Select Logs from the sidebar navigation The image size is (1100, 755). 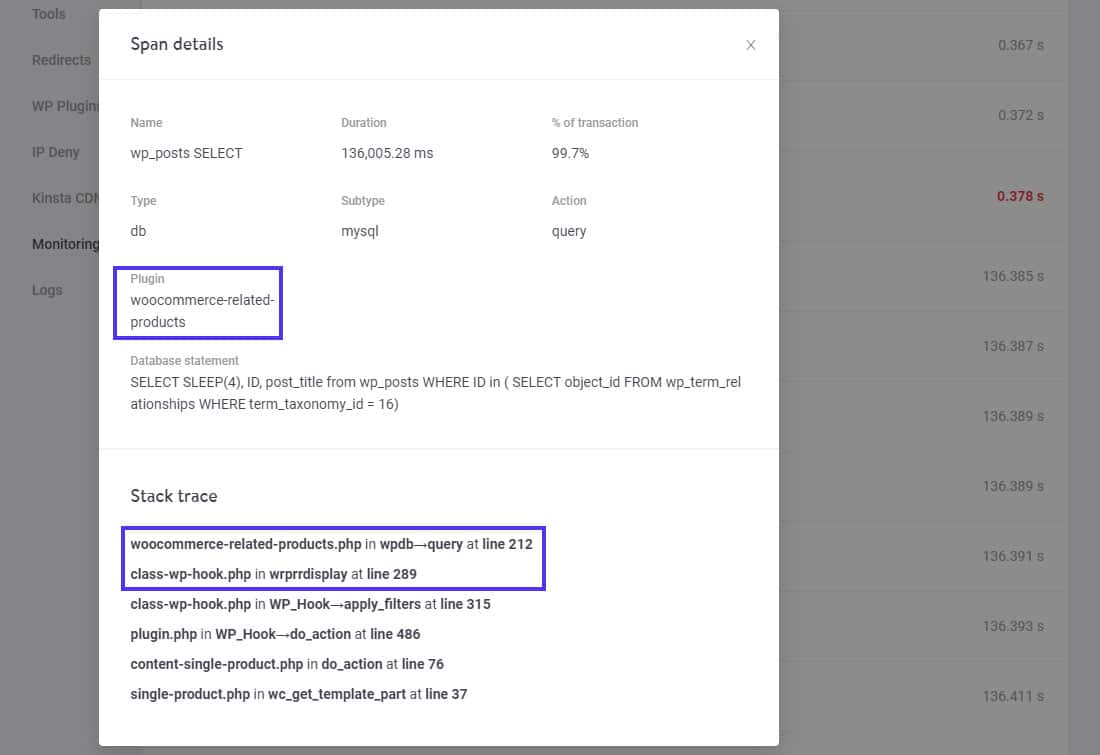pyautogui.click(x=46, y=290)
